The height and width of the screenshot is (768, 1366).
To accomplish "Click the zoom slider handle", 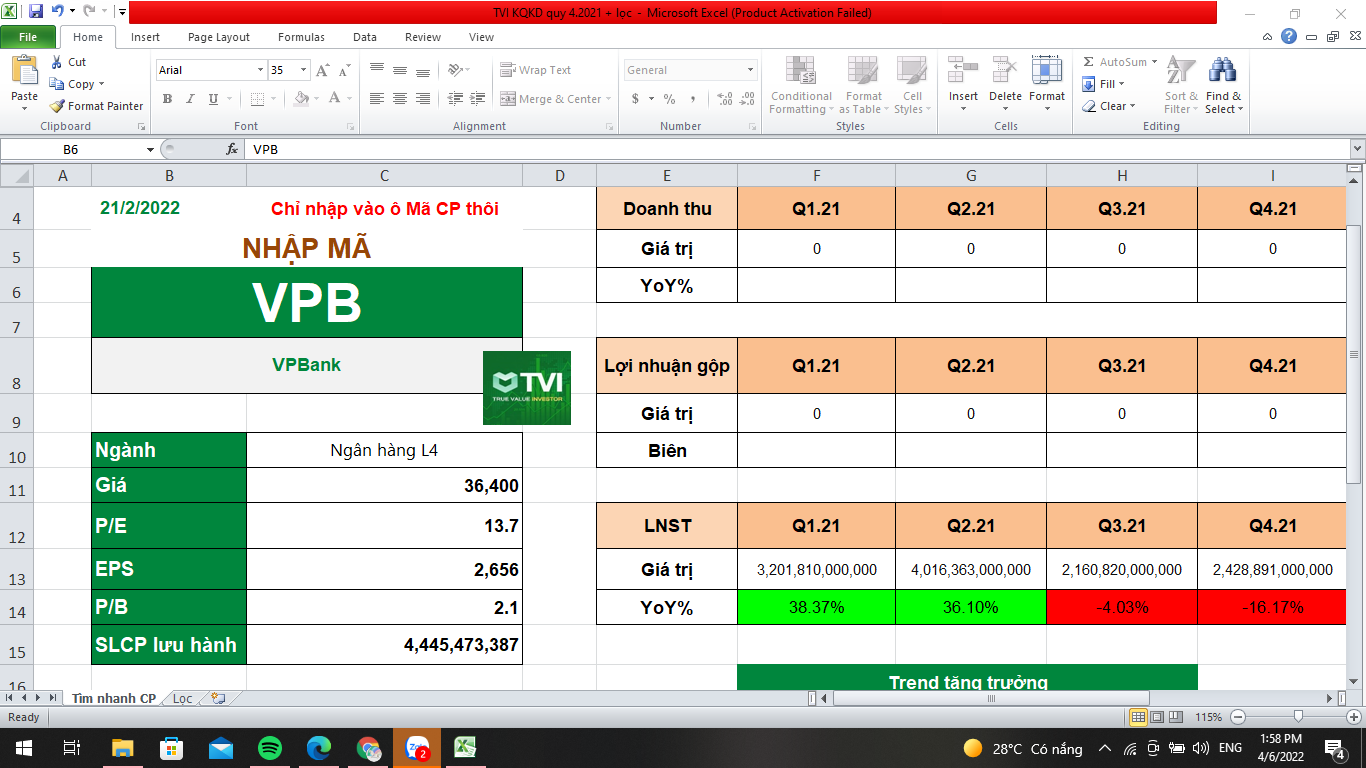I will click(1298, 717).
